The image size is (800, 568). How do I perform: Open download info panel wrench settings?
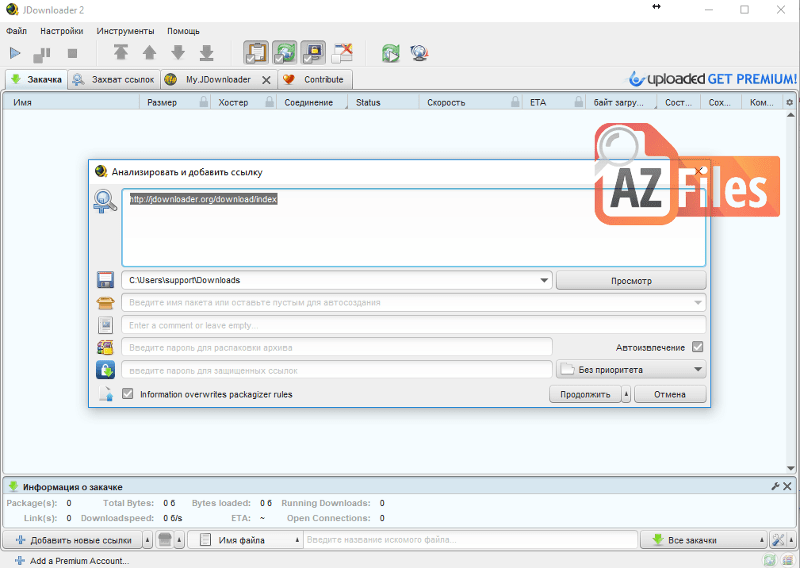[775, 486]
